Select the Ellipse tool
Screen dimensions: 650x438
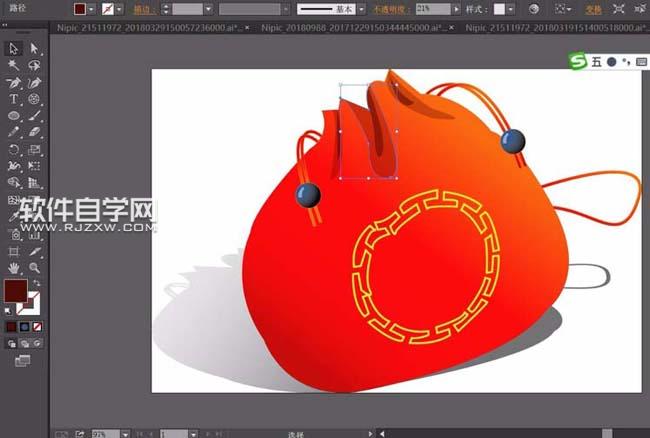coord(14,116)
